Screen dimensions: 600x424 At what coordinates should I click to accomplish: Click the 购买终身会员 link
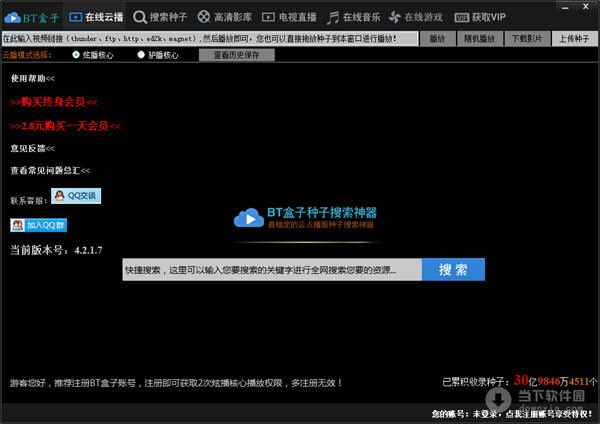54,102
